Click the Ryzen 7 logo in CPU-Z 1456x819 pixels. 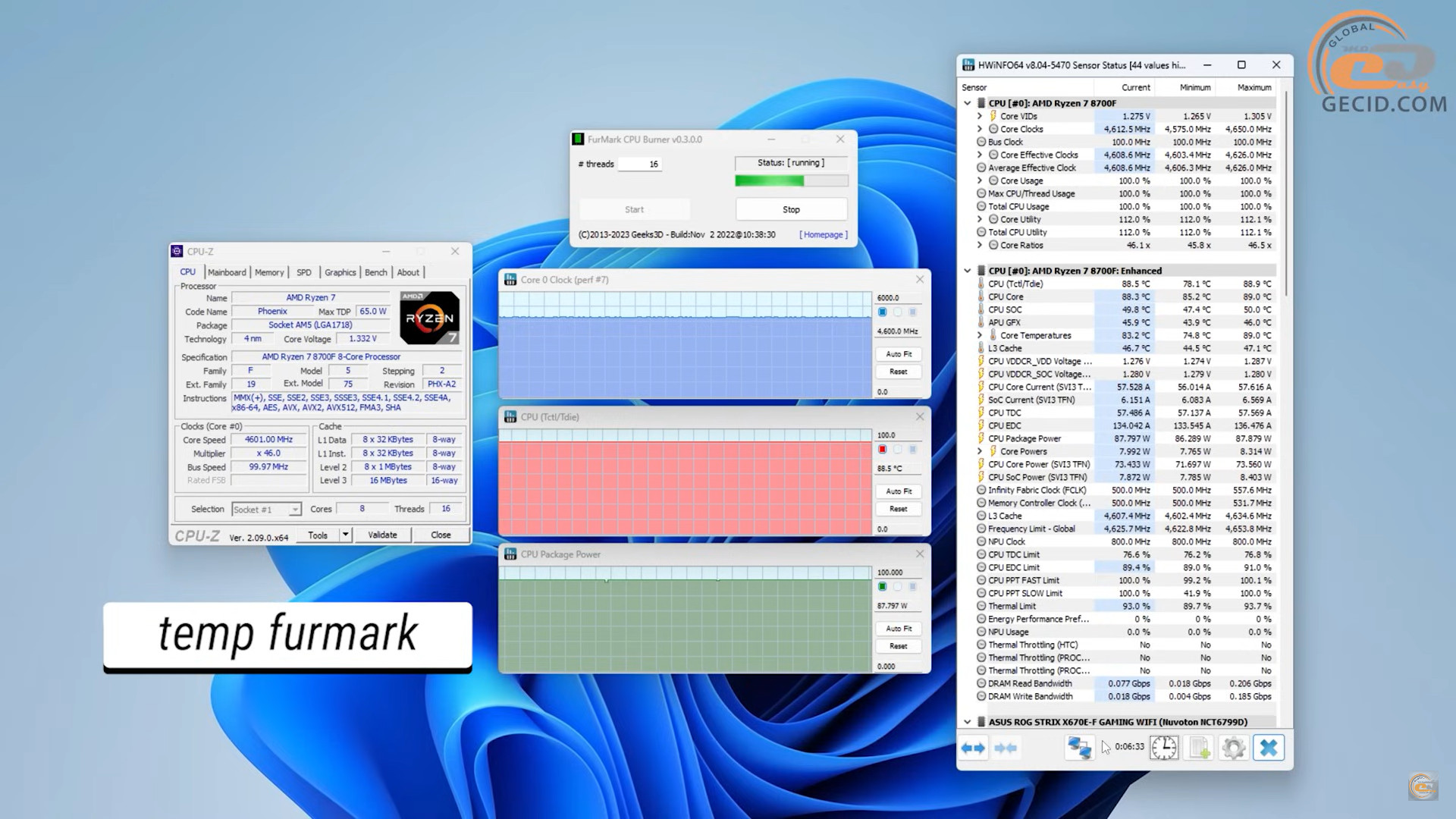(430, 318)
